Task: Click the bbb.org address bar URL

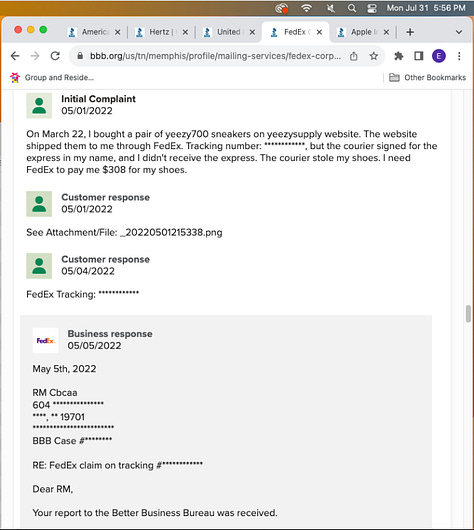Action: [215, 56]
